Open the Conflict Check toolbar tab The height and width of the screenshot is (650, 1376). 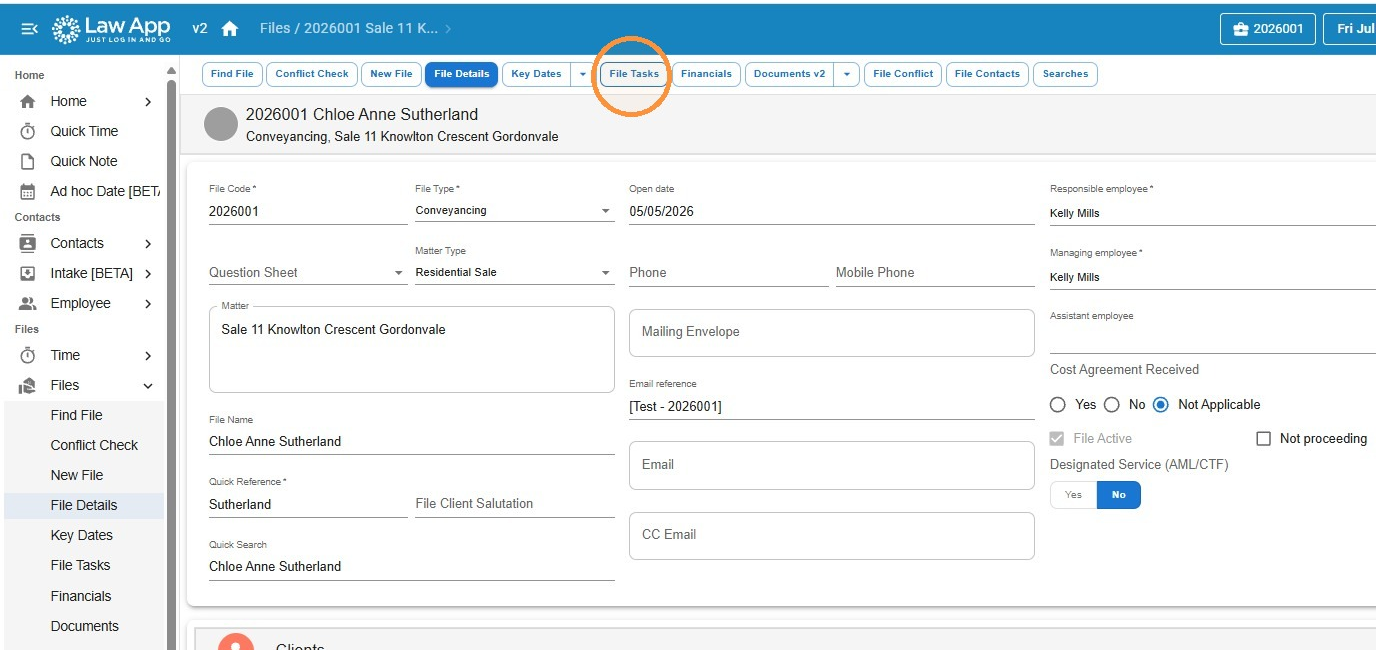pyautogui.click(x=312, y=74)
